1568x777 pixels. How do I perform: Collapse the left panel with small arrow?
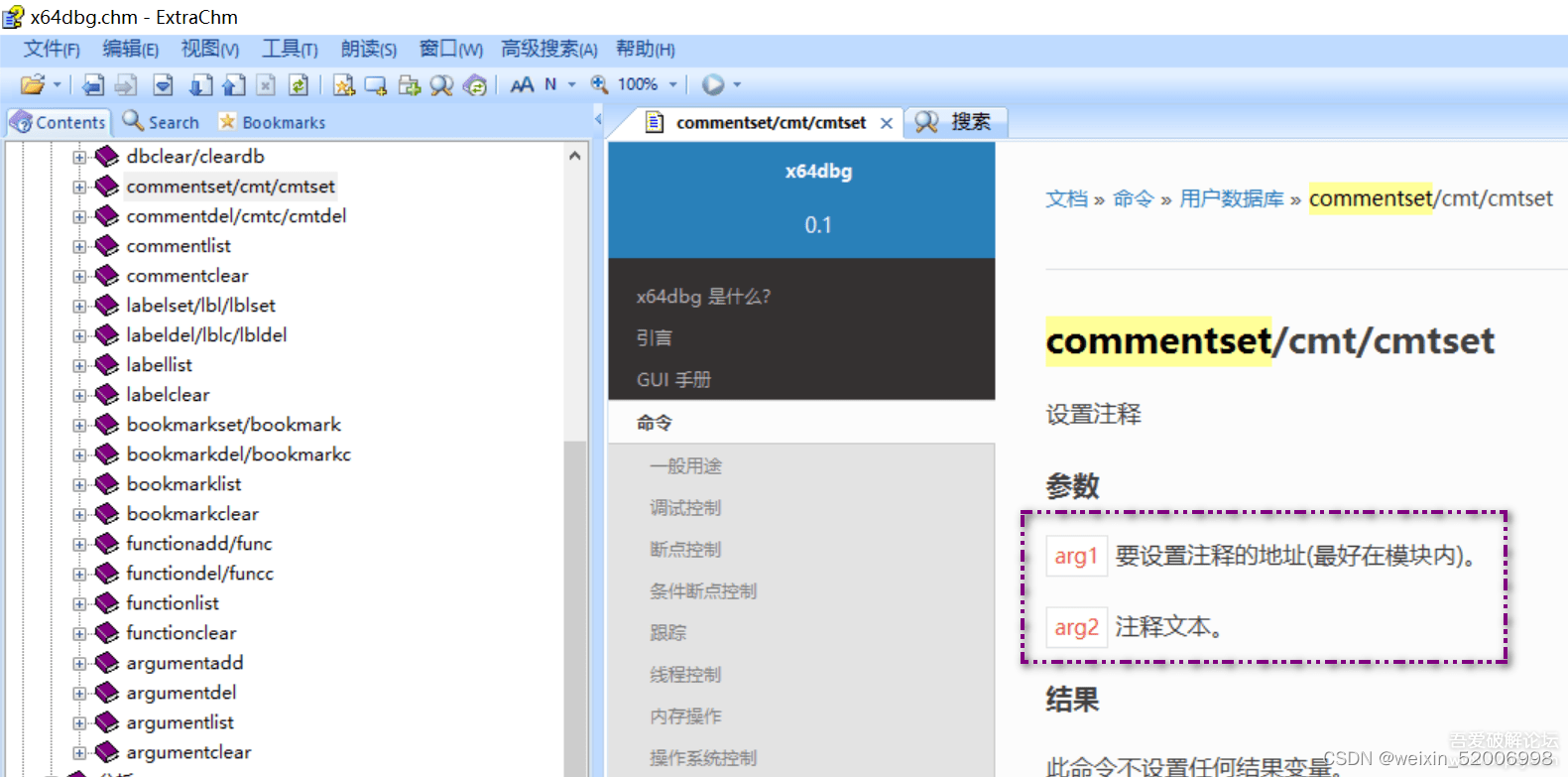pyautogui.click(x=597, y=120)
